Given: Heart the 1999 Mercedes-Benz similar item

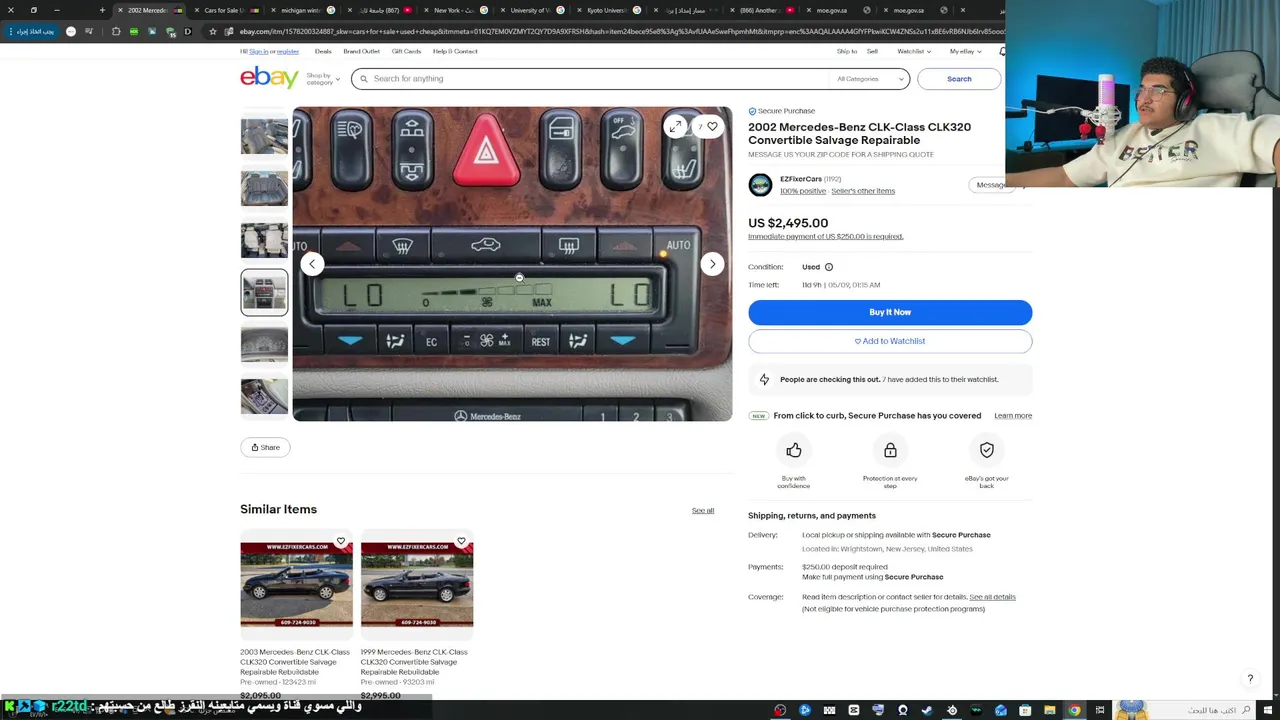Looking at the screenshot, I should click(461, 541).
